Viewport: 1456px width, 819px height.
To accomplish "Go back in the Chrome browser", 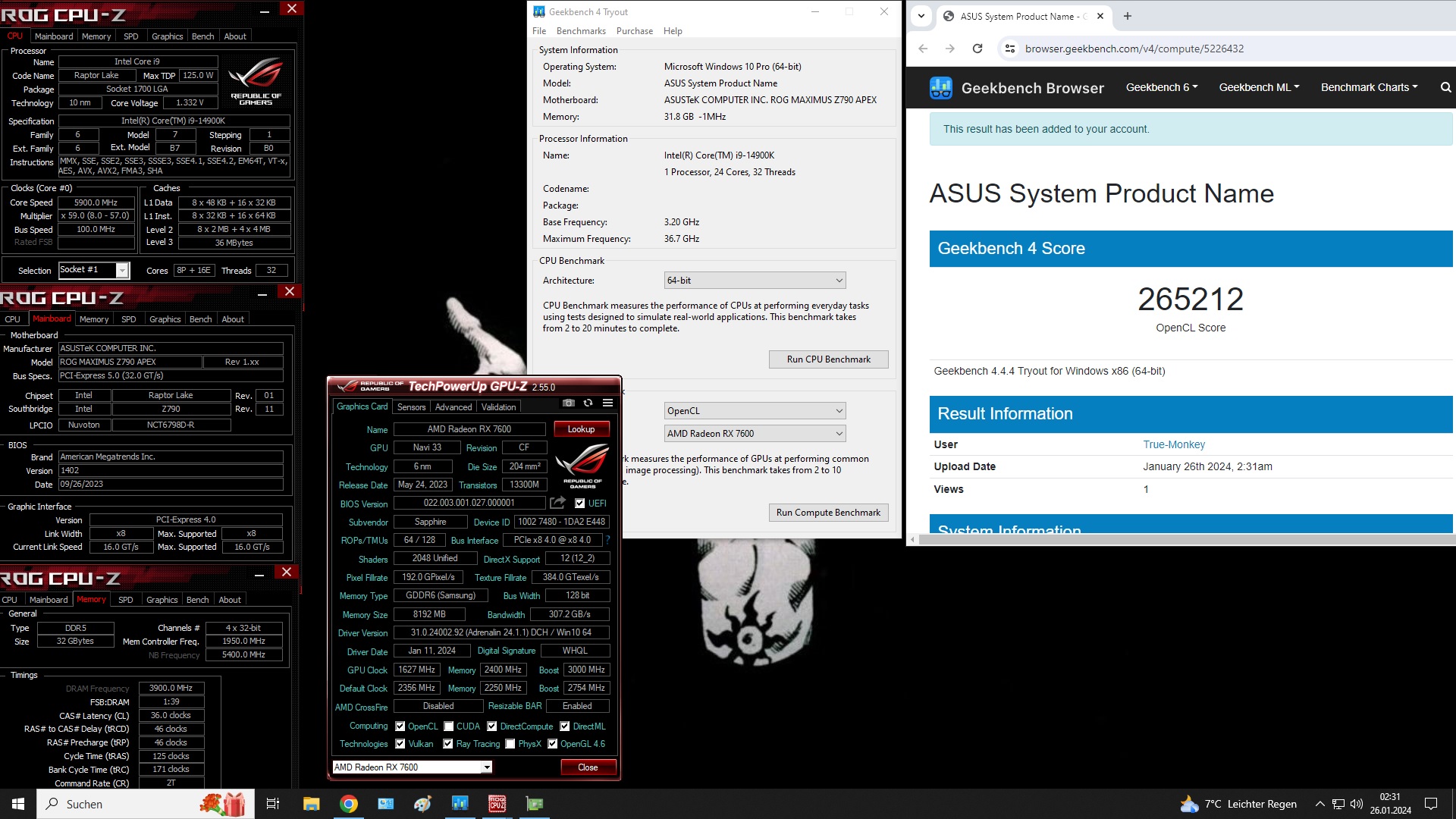I will pos(923,49).
